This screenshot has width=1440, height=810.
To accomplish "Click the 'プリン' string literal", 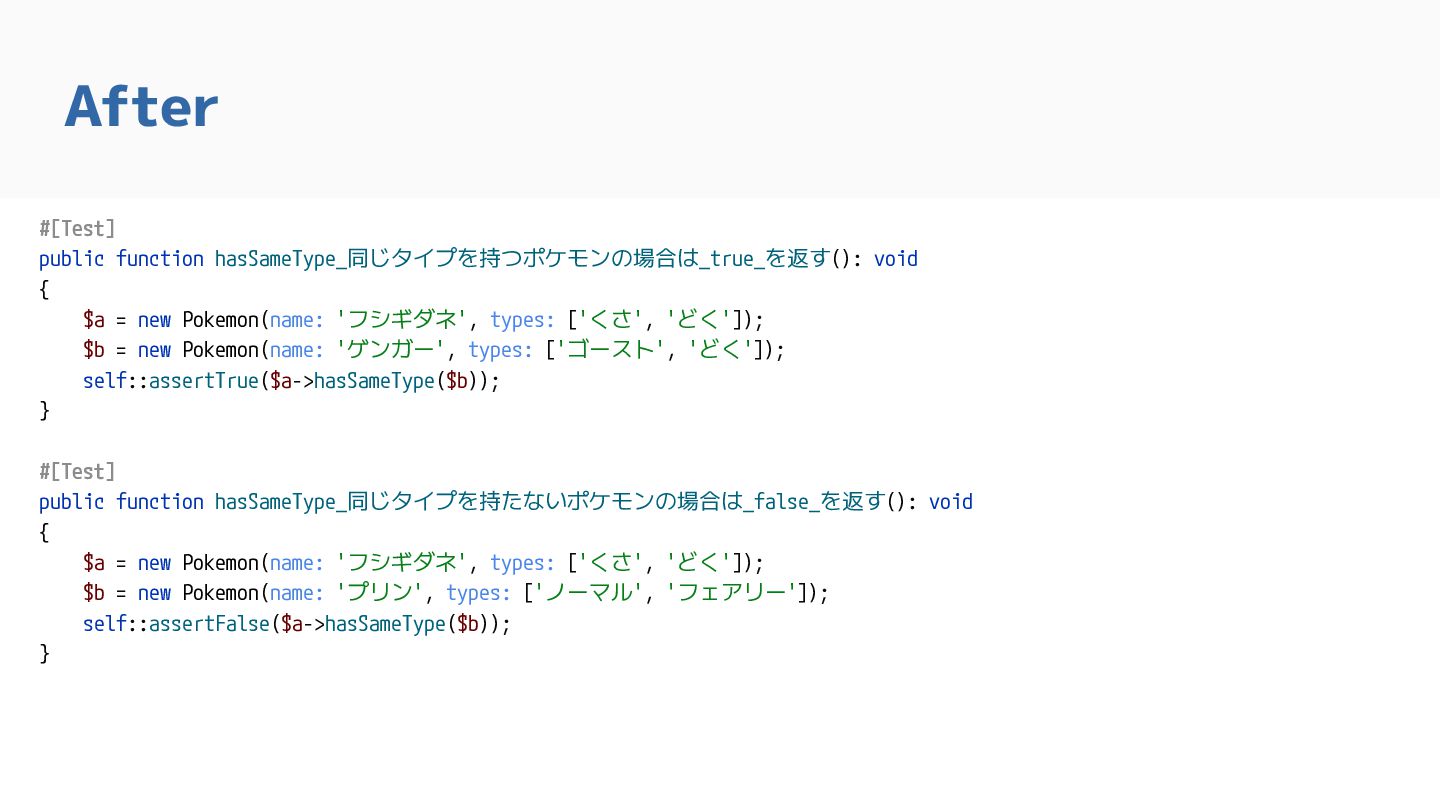I will (x=380, y=593).
